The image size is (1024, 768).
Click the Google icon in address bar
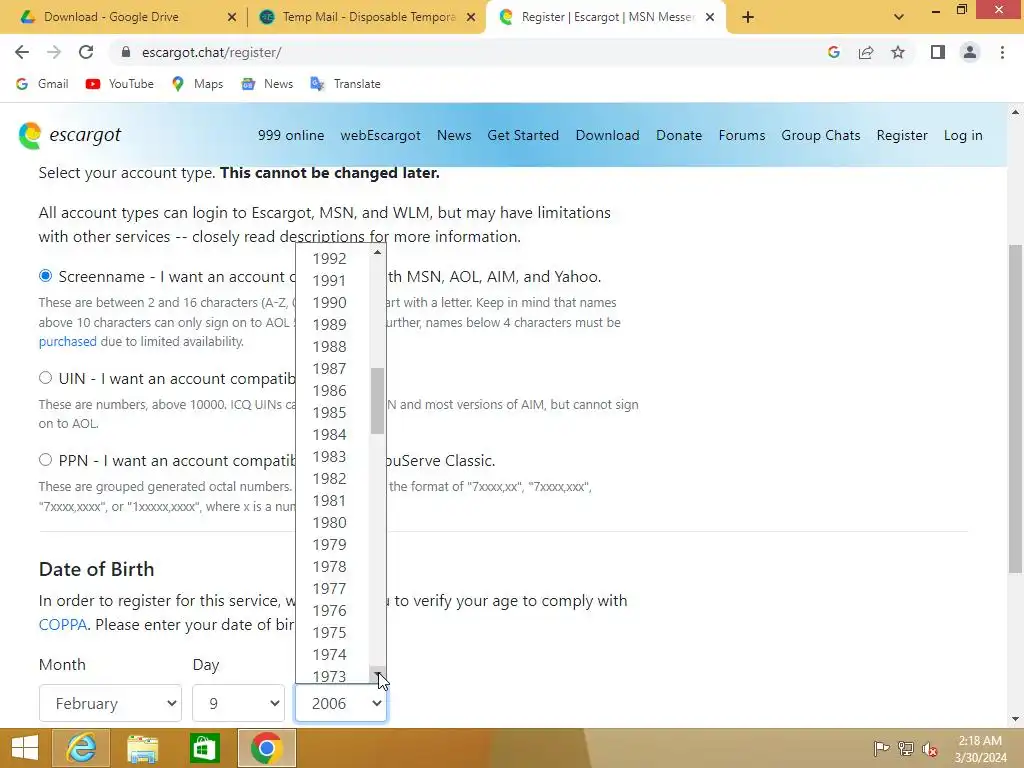tap(833, 52)
